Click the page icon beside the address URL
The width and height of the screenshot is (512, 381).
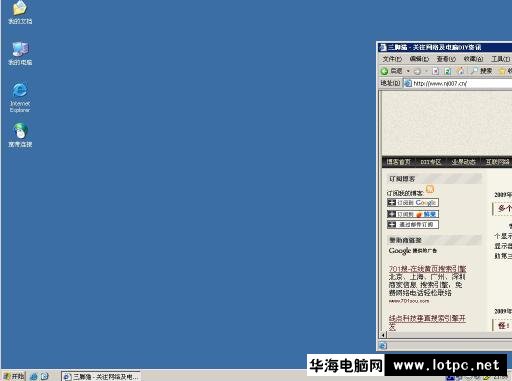click(408, 83)
